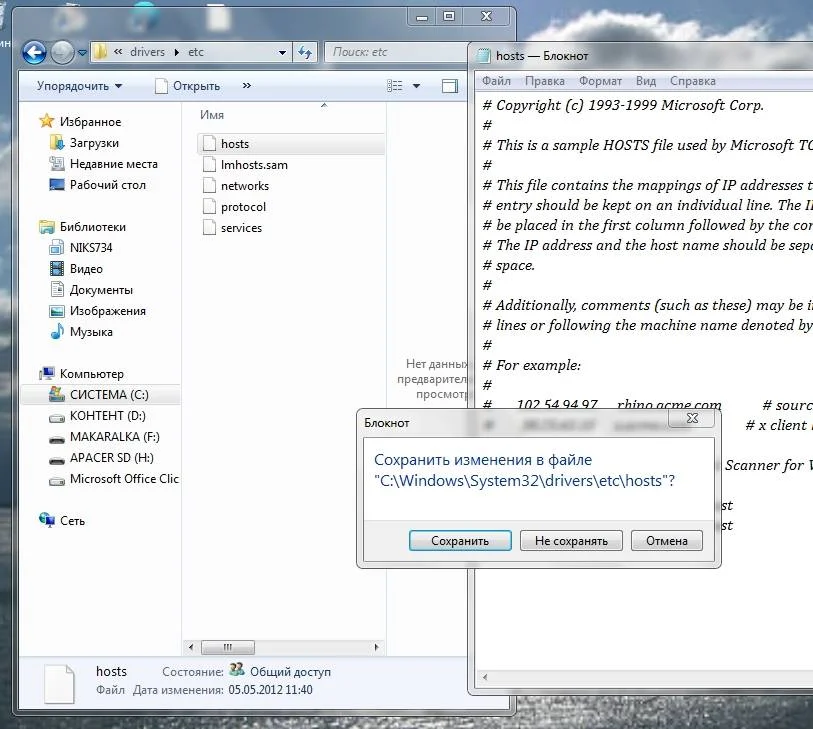The height and width of the screenshot is (729, 813).
Task: Click the Explorer back navigation arrow
Action: [x=34, y=52]
